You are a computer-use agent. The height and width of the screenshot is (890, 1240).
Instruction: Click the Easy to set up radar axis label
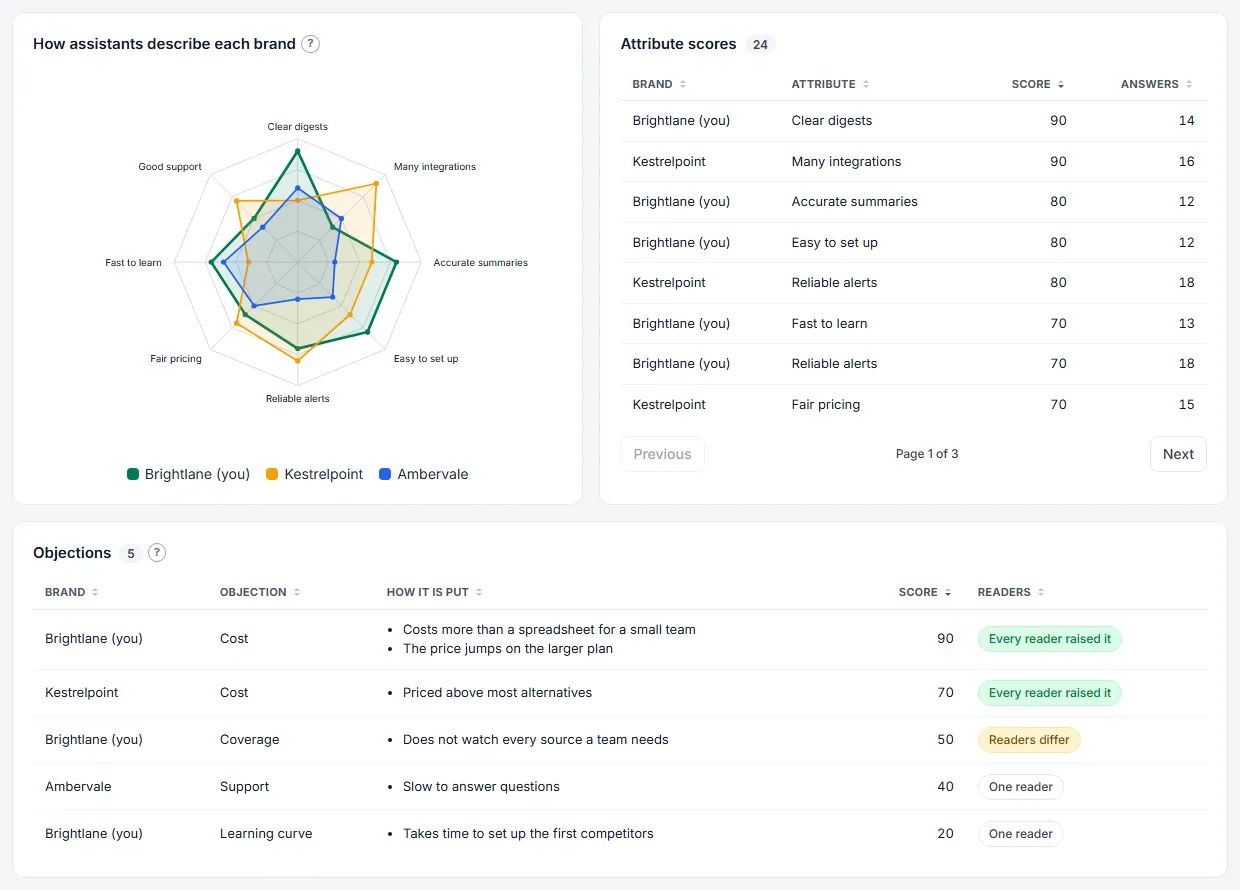click(x=426, y=359)
